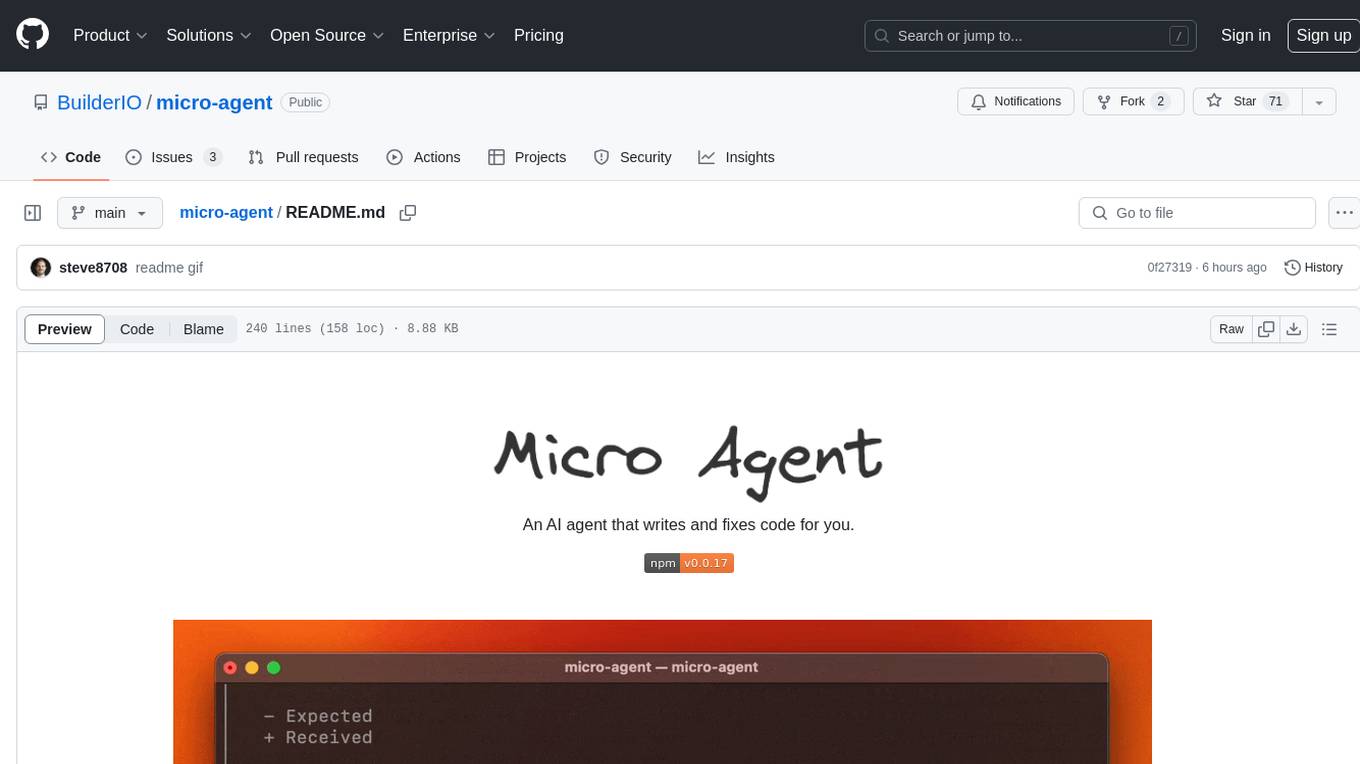1360x764 pixels.
Task: Go to GitHub homepage via Octocat logo
Action: click(x=32, y=35)
